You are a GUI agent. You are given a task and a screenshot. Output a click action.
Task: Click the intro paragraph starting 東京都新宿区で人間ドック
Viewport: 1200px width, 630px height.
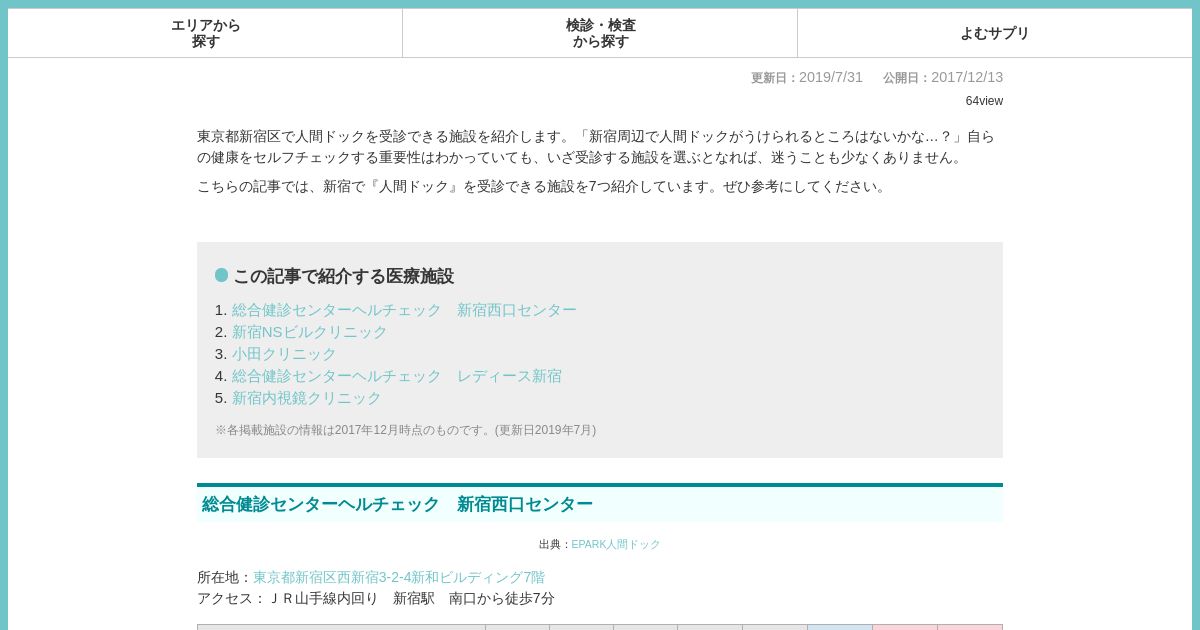coord(598,146)
